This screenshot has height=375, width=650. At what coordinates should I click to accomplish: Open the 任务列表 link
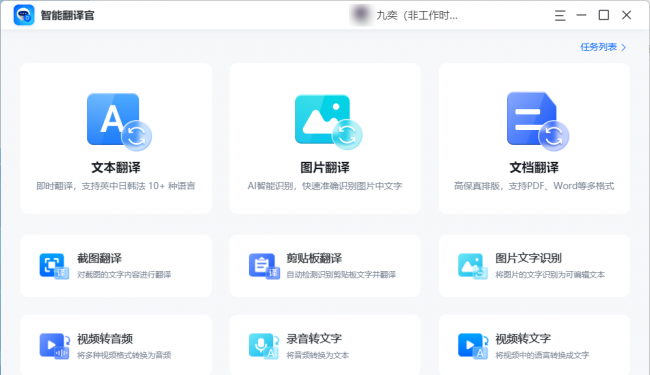click(x=598, y=47)
